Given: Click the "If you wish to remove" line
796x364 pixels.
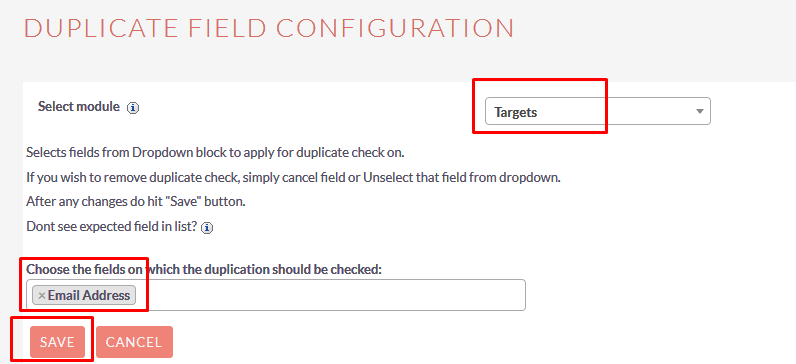Looking at the screenshot, I should click(293, 178).
